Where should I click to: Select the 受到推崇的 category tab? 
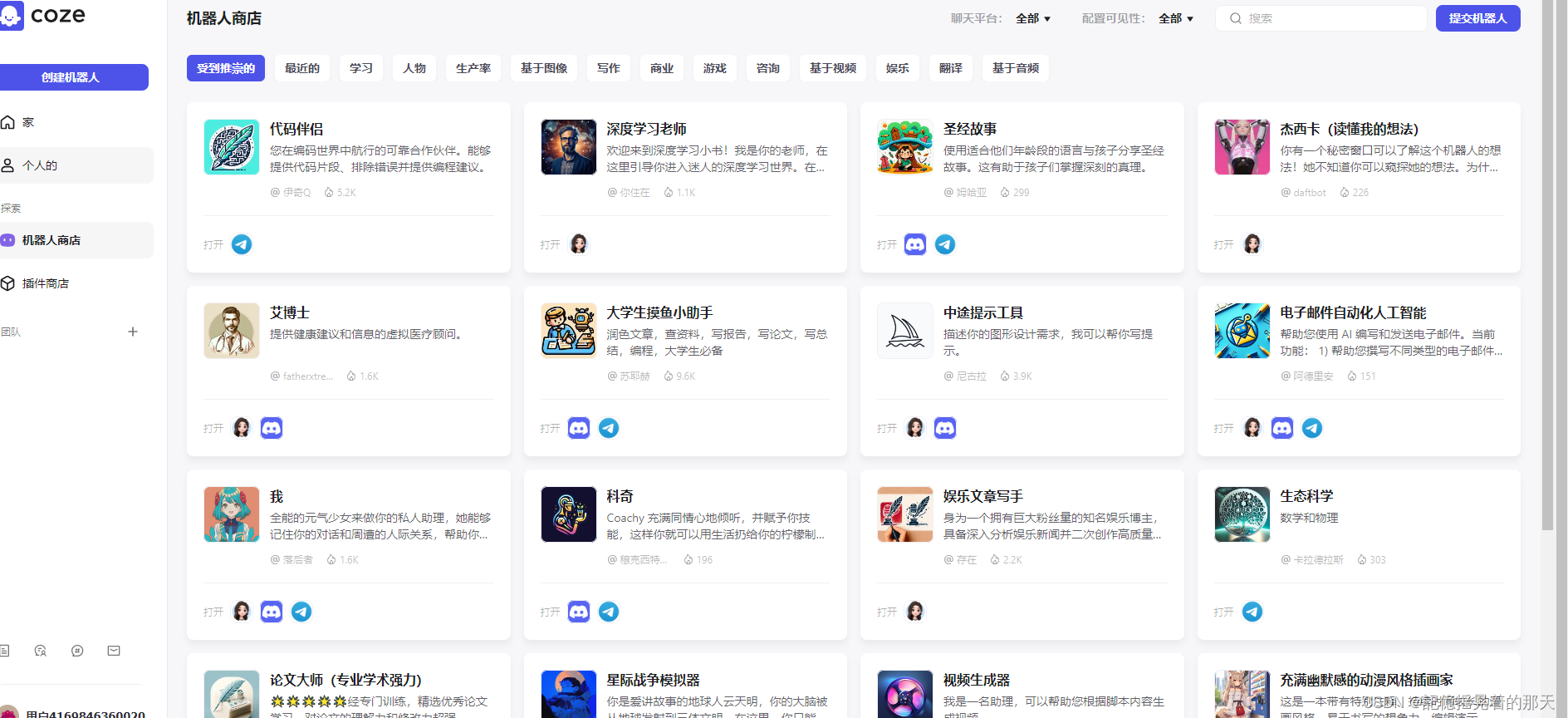[226, 68]
